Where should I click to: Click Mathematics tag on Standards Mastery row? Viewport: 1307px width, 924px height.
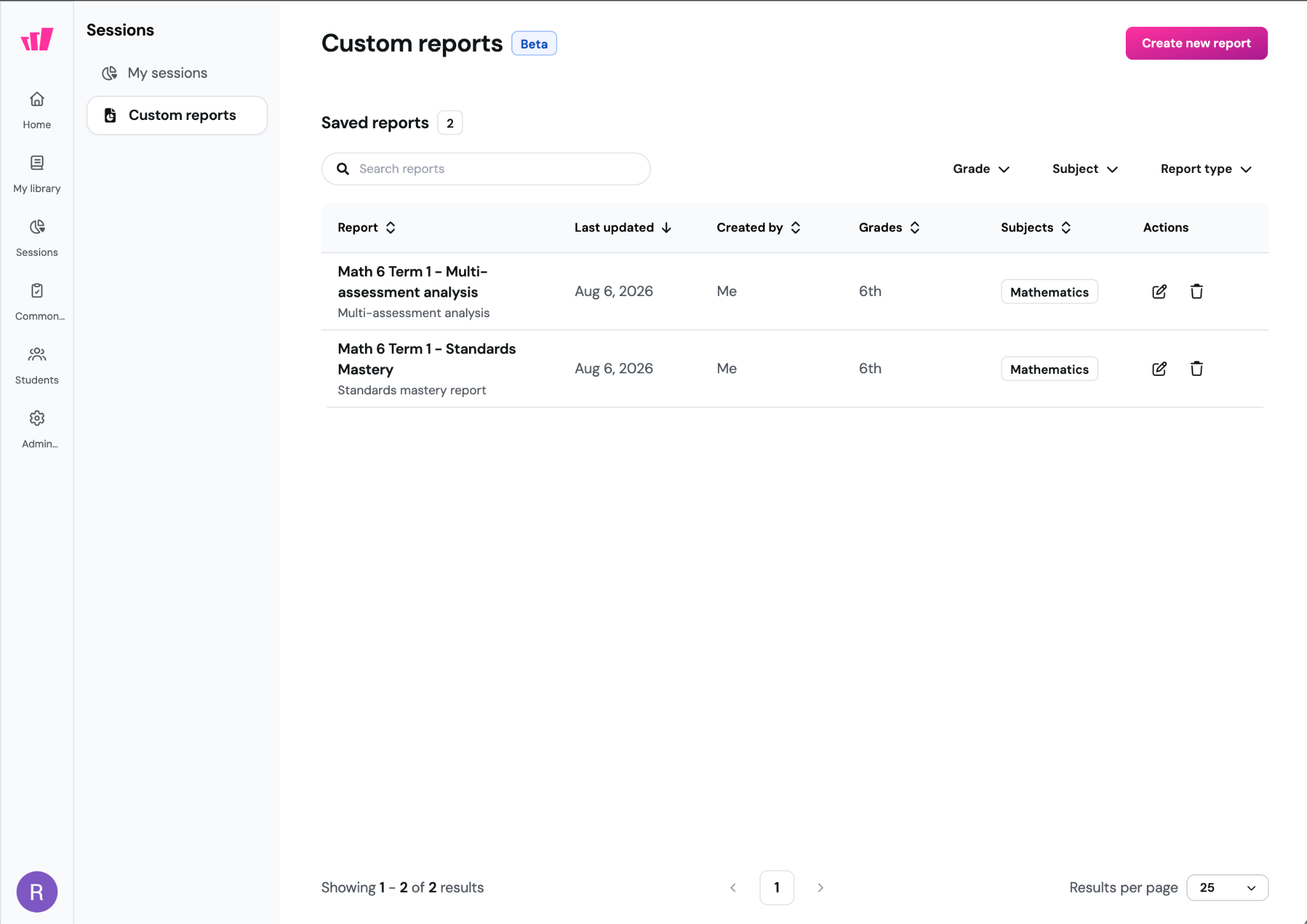point(1049,369)
